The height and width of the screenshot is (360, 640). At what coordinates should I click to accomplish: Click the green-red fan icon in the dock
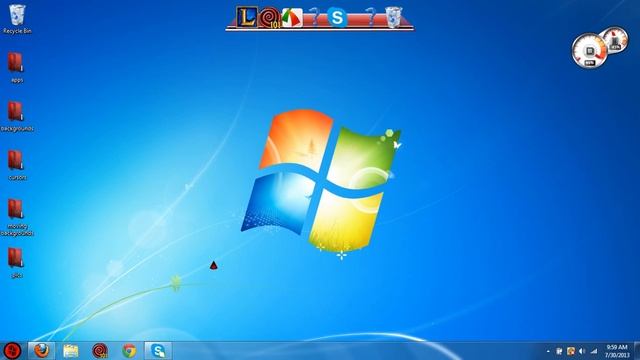click(x=292, y=18)
